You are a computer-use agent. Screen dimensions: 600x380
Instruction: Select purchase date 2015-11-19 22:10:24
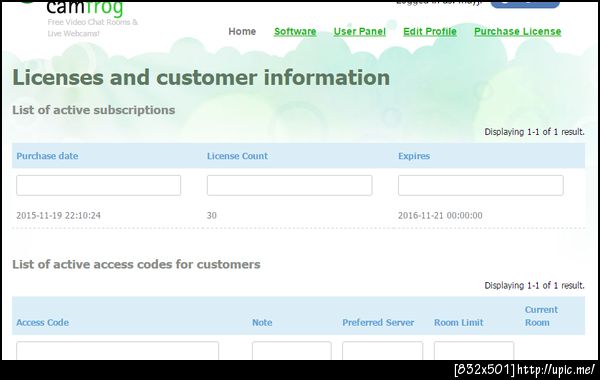click(59, 215)
